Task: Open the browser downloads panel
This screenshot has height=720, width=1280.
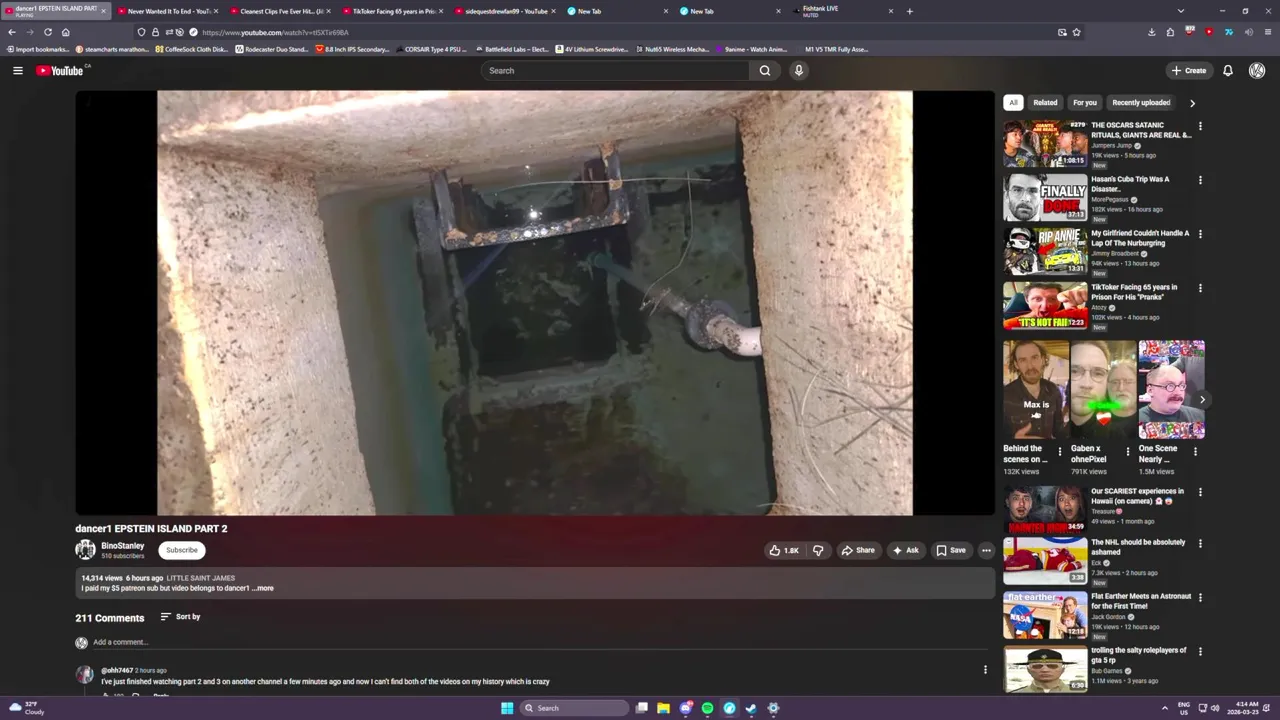Action: 1151,32
